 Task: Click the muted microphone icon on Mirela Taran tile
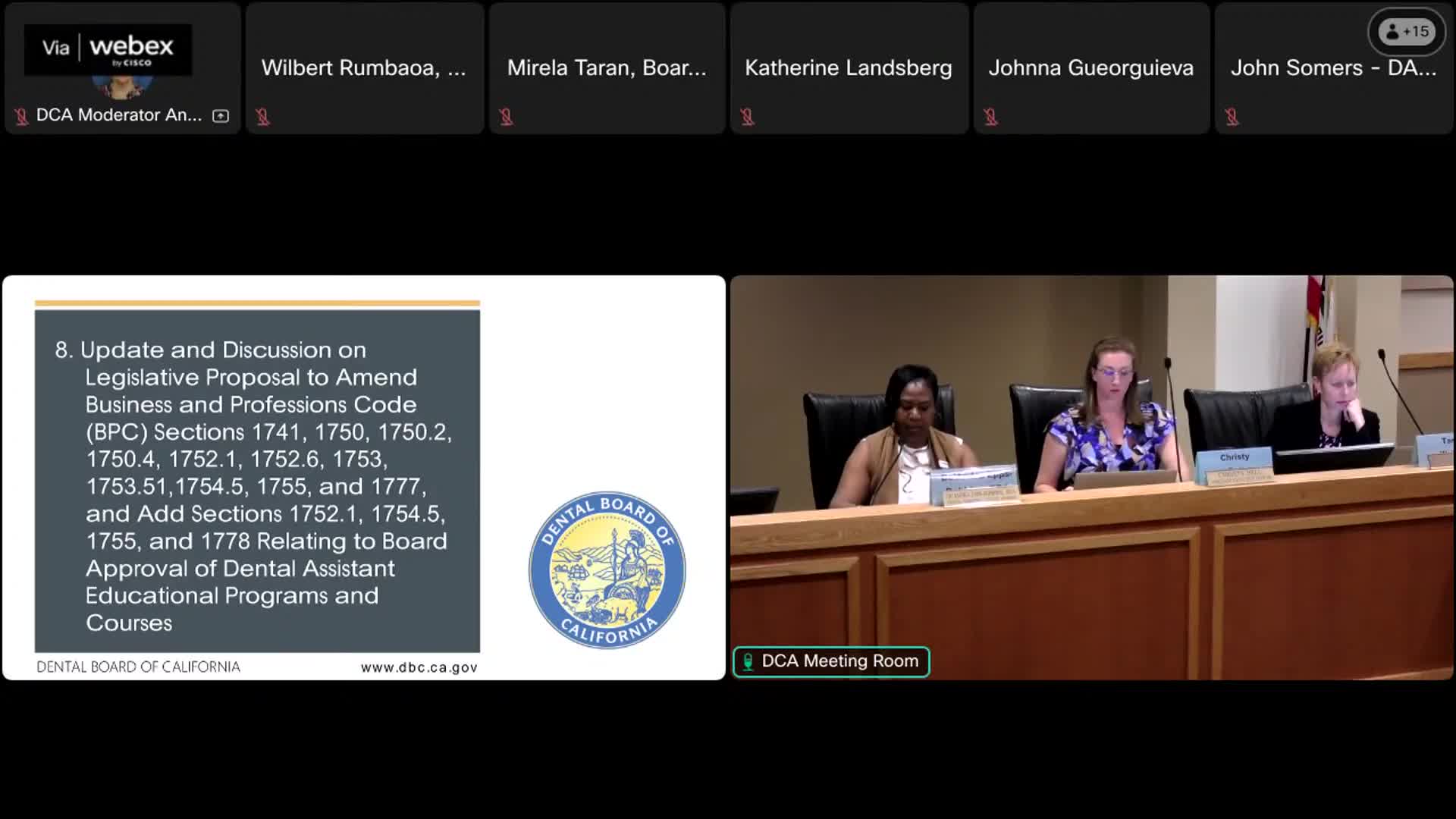tap(507, 116)
